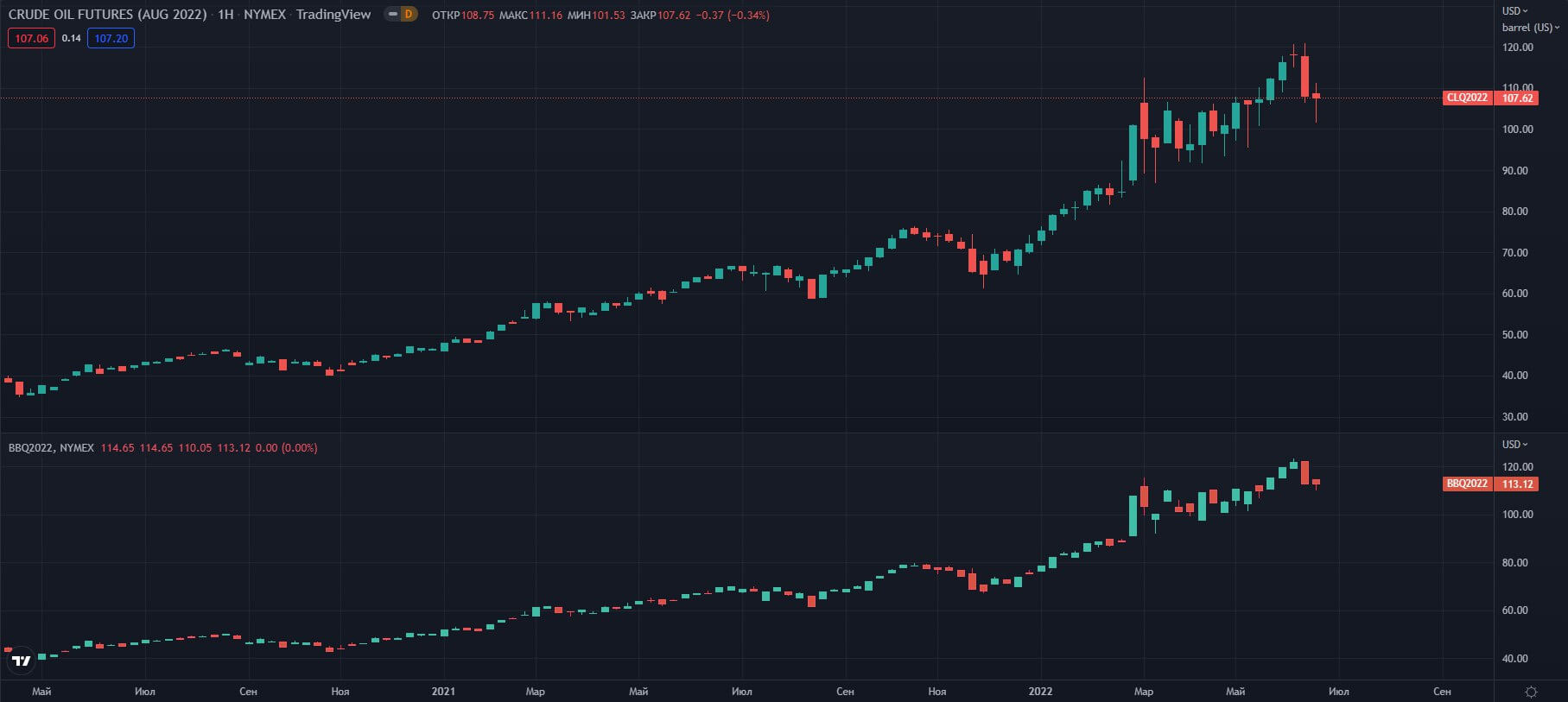Click the МИН low value 101.53
The height and width of the screenshot is (702, 1568).
click(608, 16)
